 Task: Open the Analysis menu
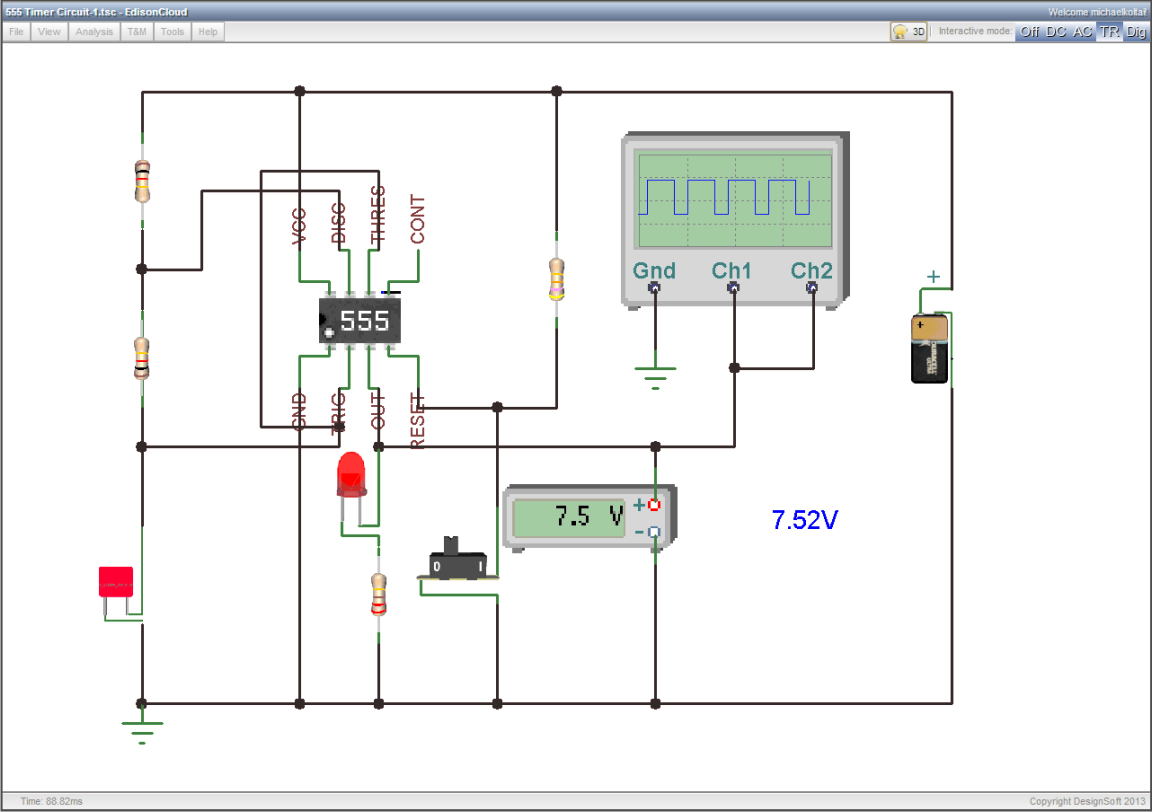pos(94,32)
